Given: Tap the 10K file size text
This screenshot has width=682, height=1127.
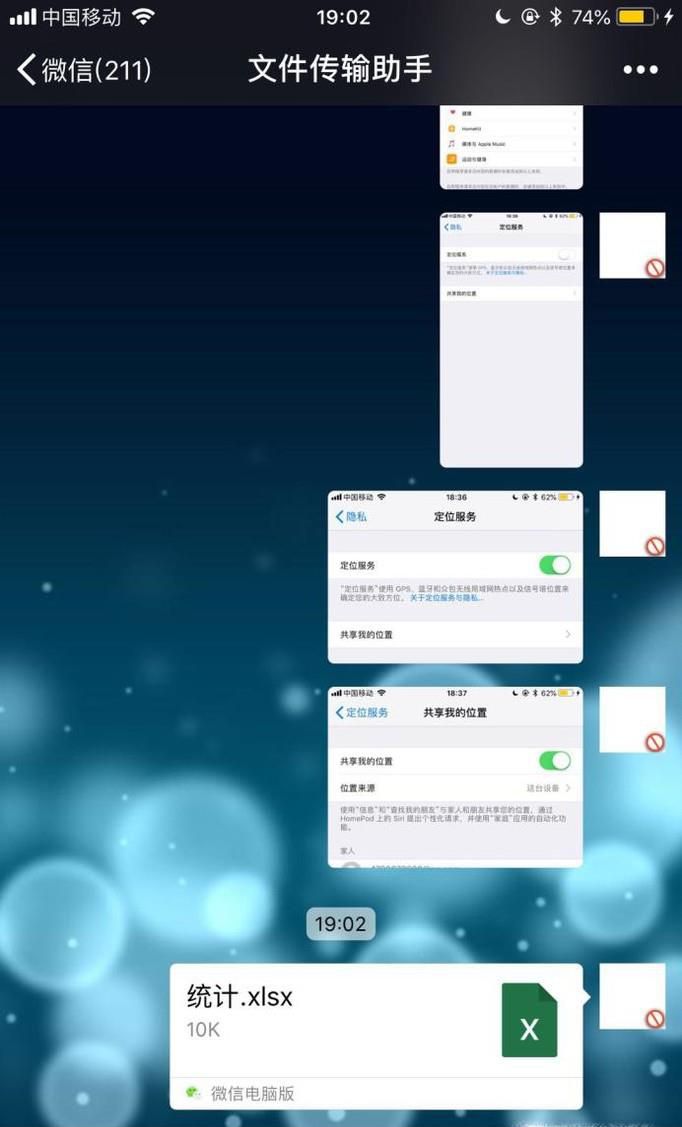Looking at the screenshot, I should pyautogui.click(x=203, y=1030).
